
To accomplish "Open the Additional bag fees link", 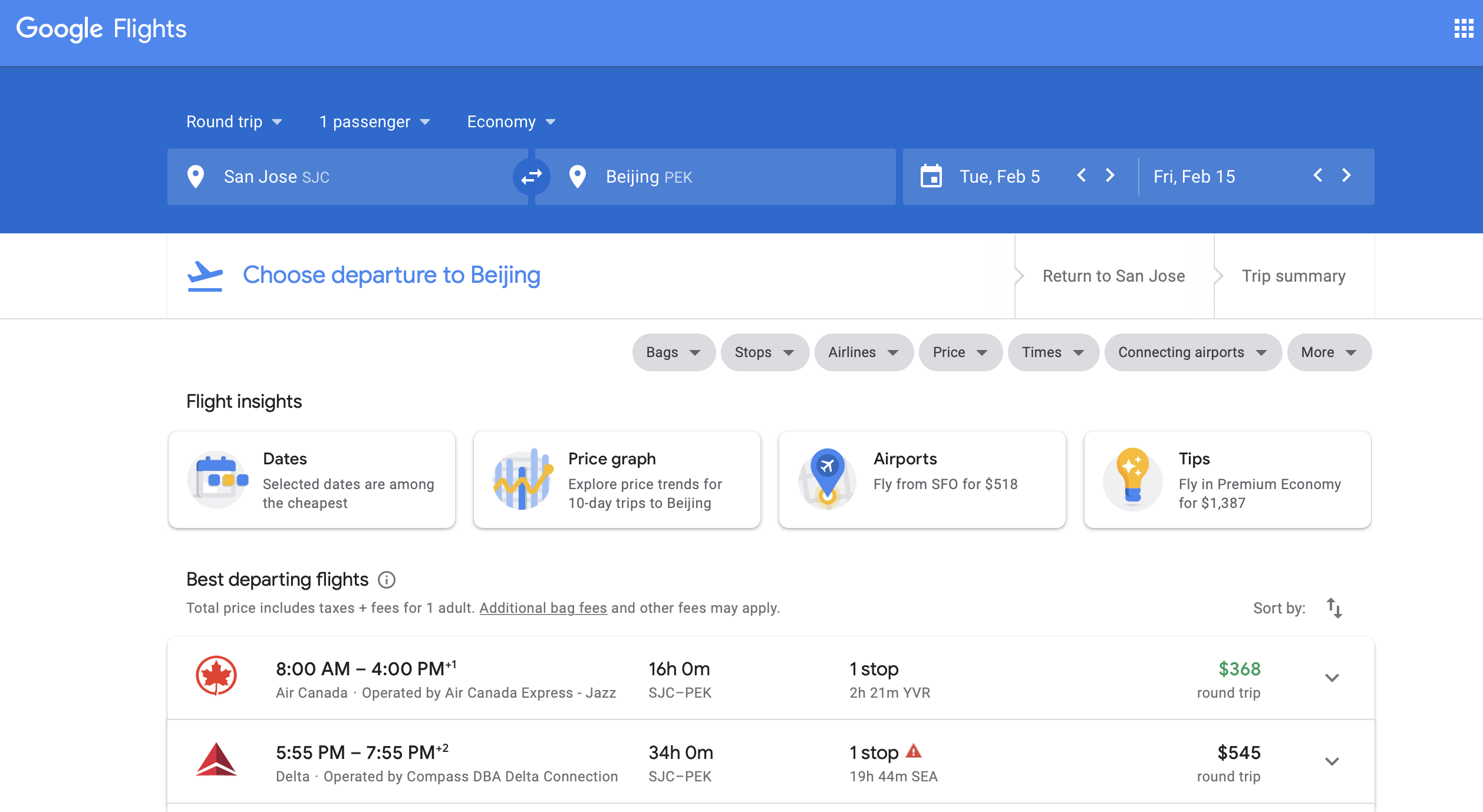I will 543,608.
